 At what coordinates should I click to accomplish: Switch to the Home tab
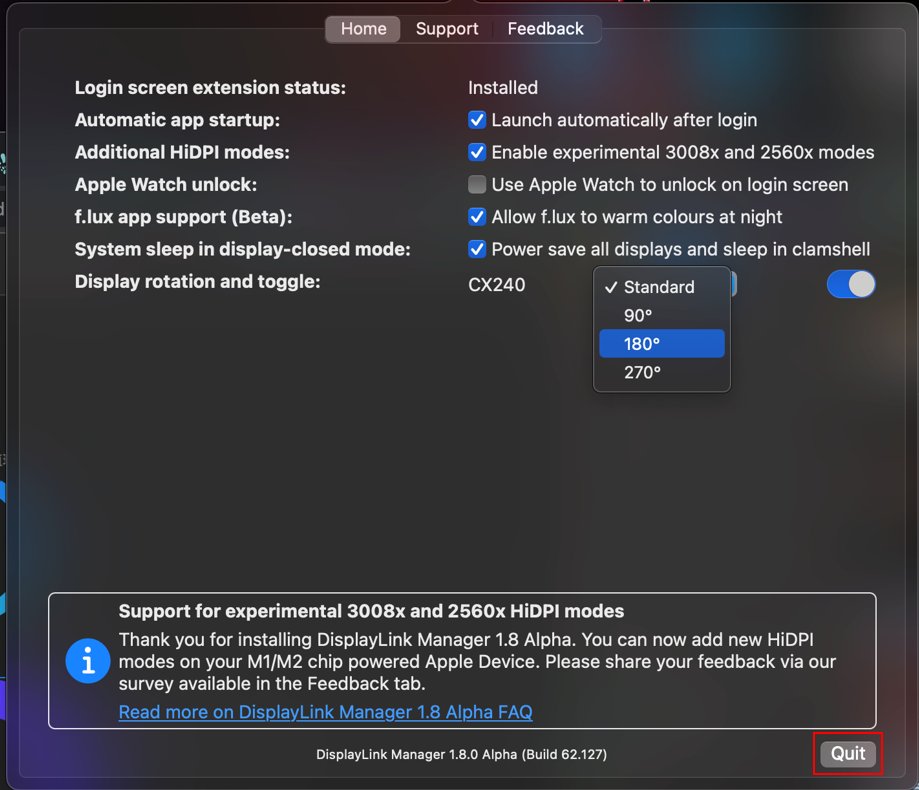coord(363,29)
